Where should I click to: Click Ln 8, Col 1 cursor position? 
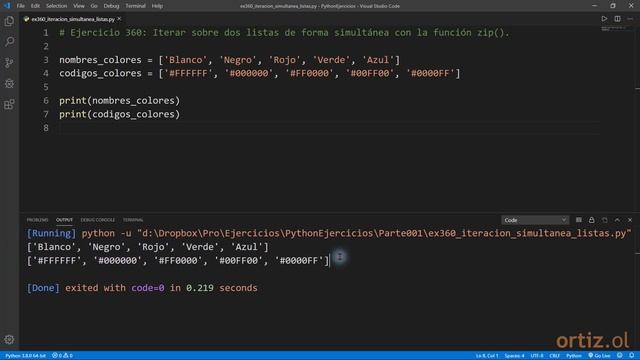[487, 356]
